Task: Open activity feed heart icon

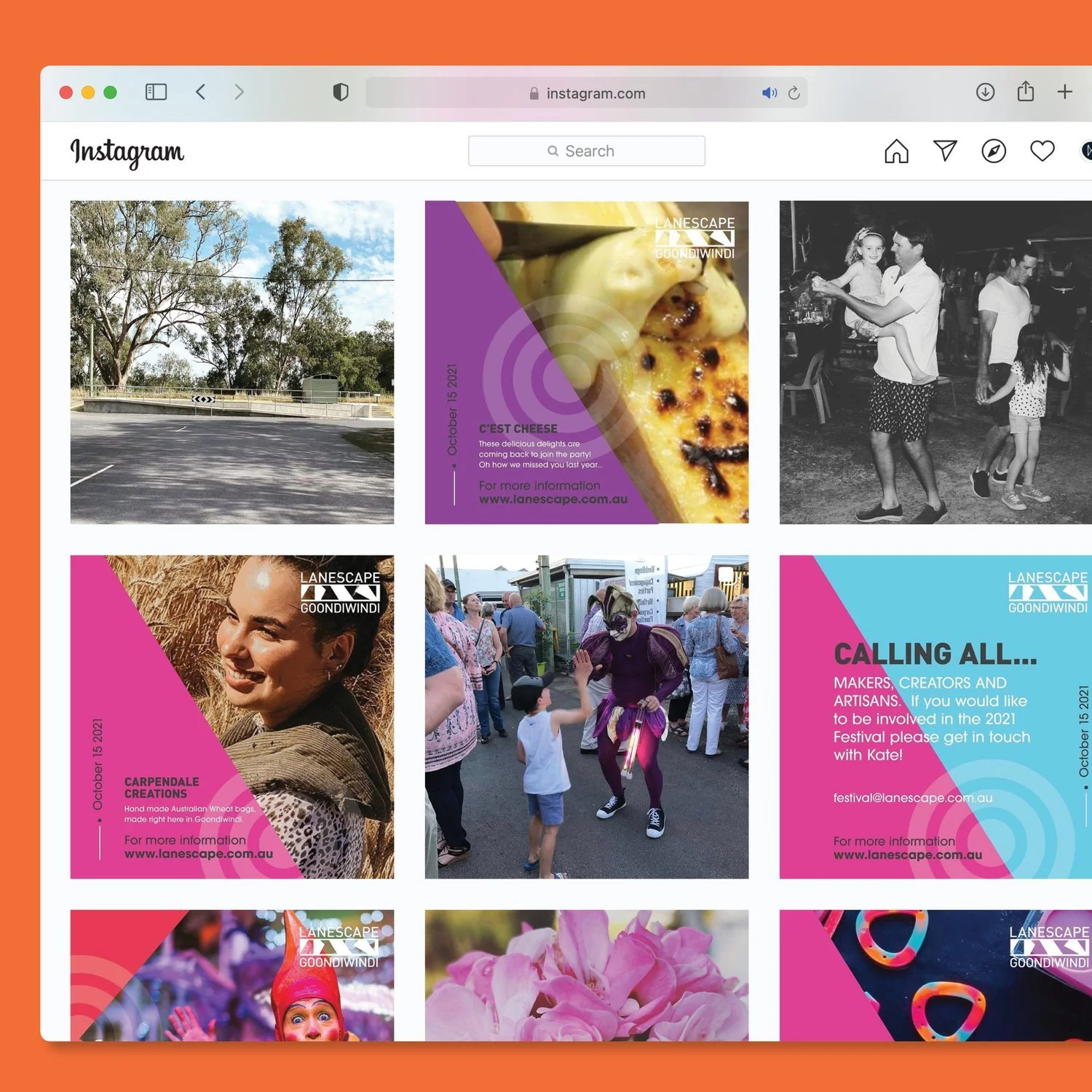Action: click(1042, 151)
